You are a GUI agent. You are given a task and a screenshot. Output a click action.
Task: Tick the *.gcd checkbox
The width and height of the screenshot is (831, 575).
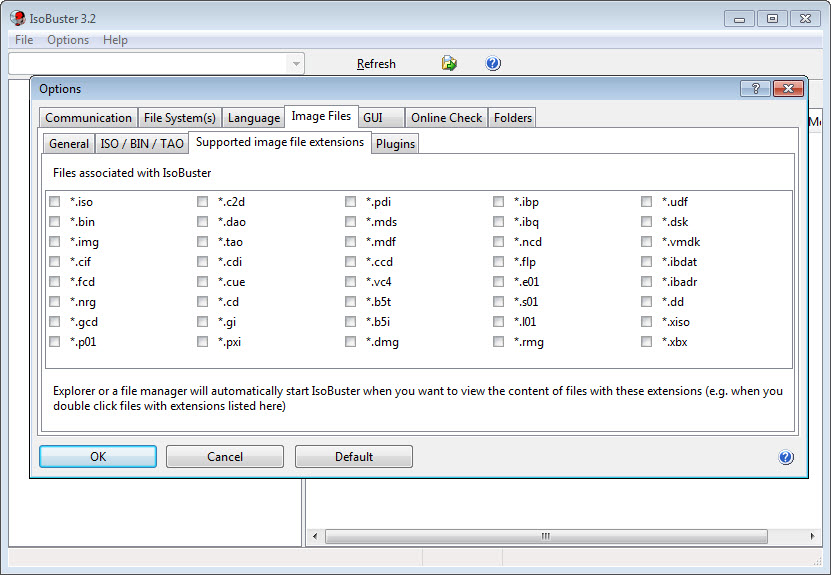[55, 322]
